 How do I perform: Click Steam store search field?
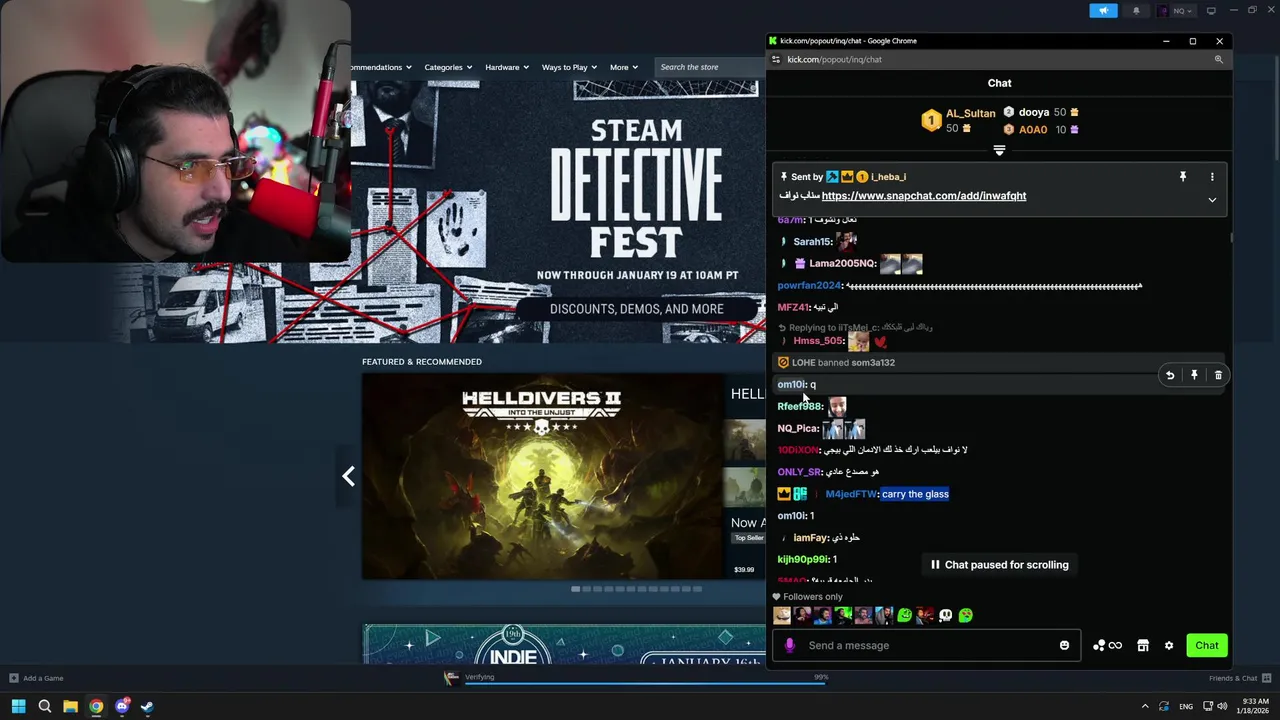pos(710,67)
